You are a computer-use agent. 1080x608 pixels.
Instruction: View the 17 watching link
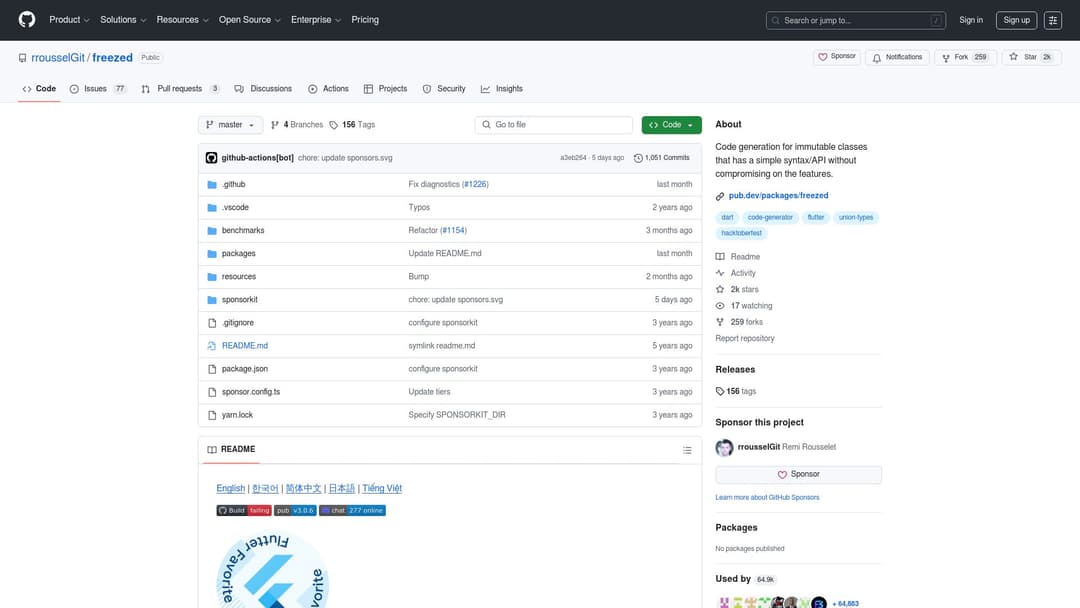751,306
